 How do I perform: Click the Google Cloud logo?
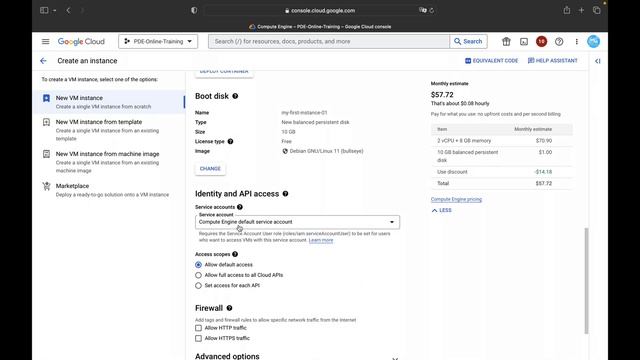(x=81, y=41)
